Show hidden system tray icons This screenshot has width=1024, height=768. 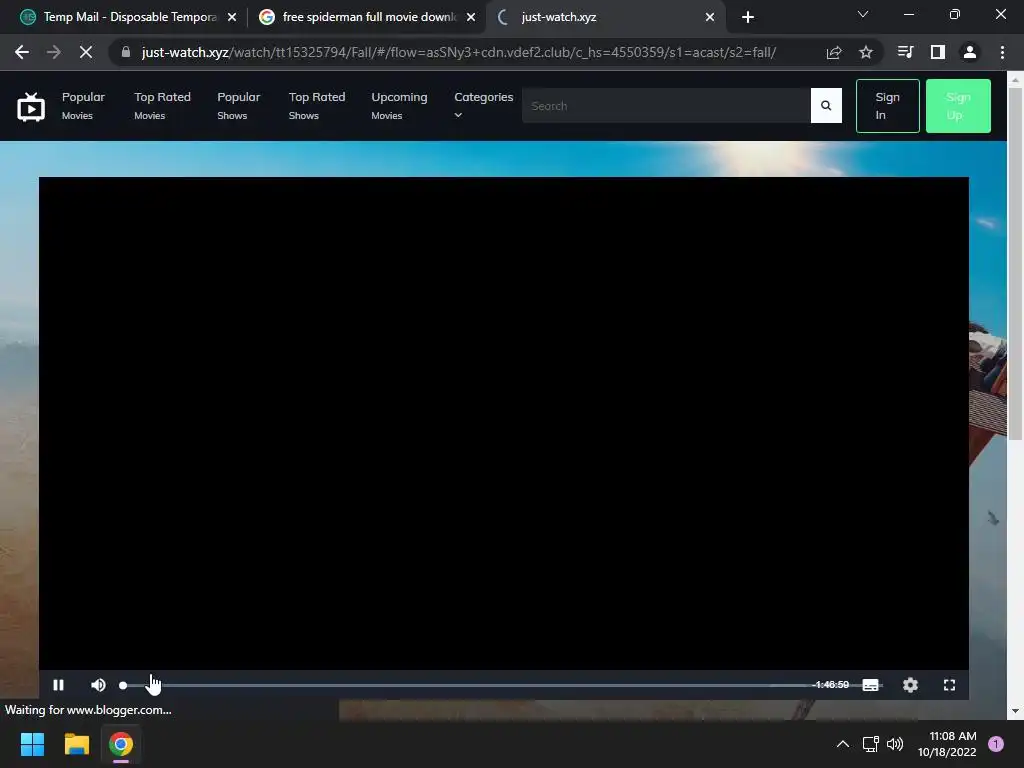pyautogui.click(x=843, y=744)
